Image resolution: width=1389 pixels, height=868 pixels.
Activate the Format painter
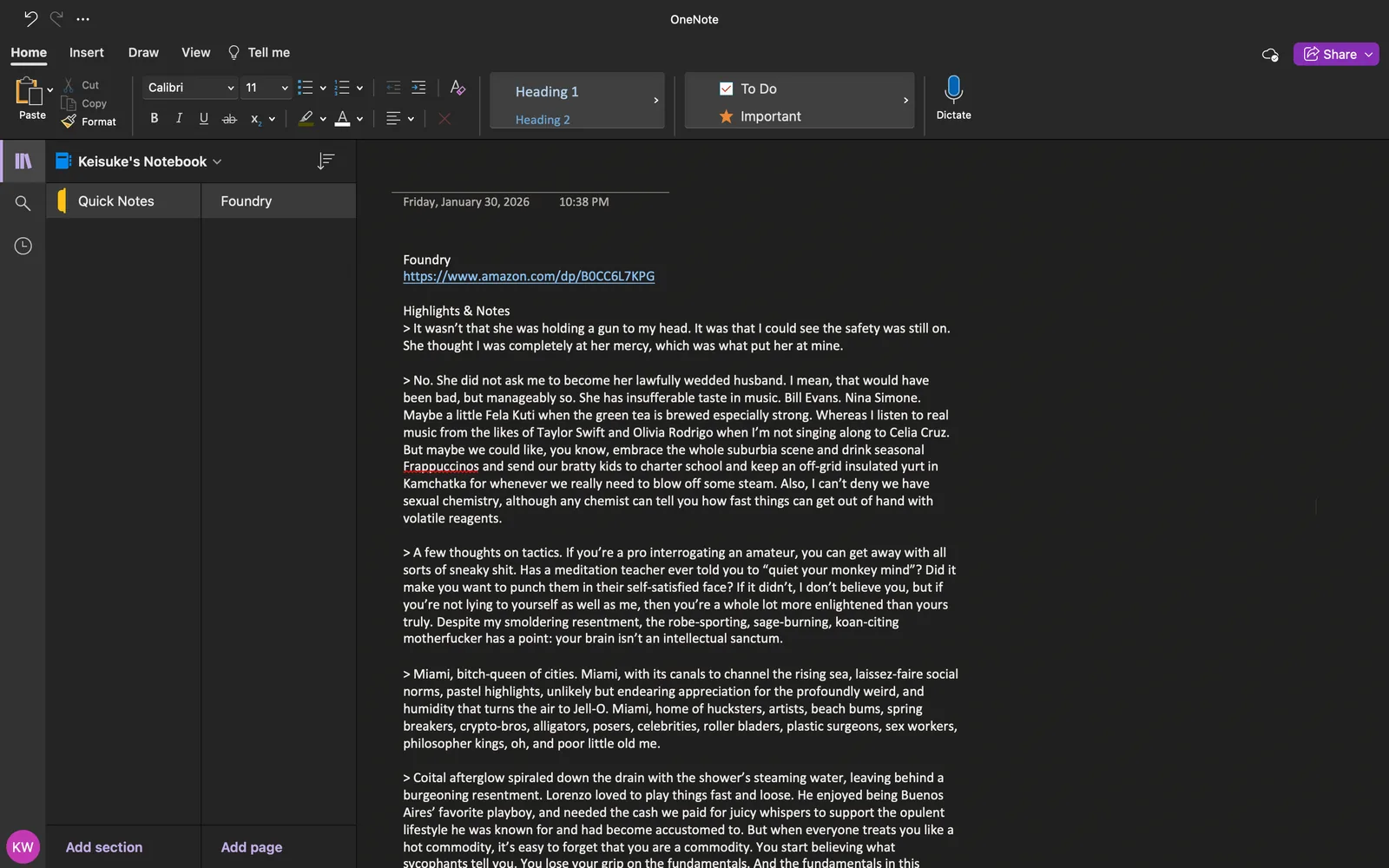(89, 122)
